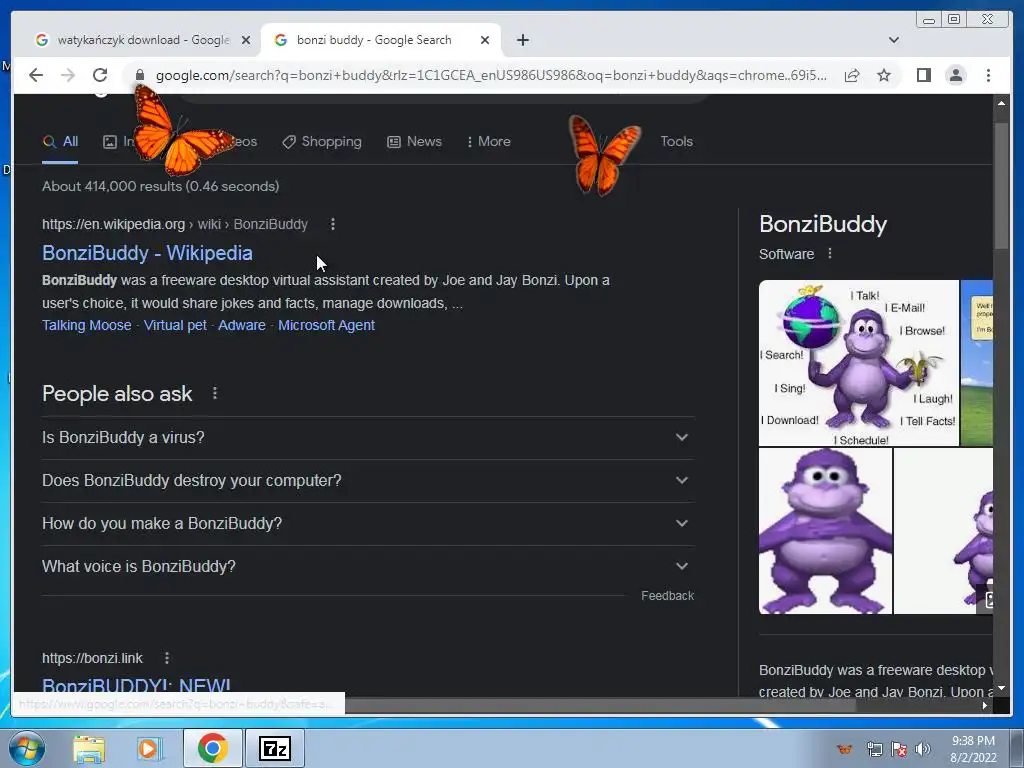Expand 'Is BonziBuddy a virus?' question
Viewport: 1024px width, 768px height.
368,438
